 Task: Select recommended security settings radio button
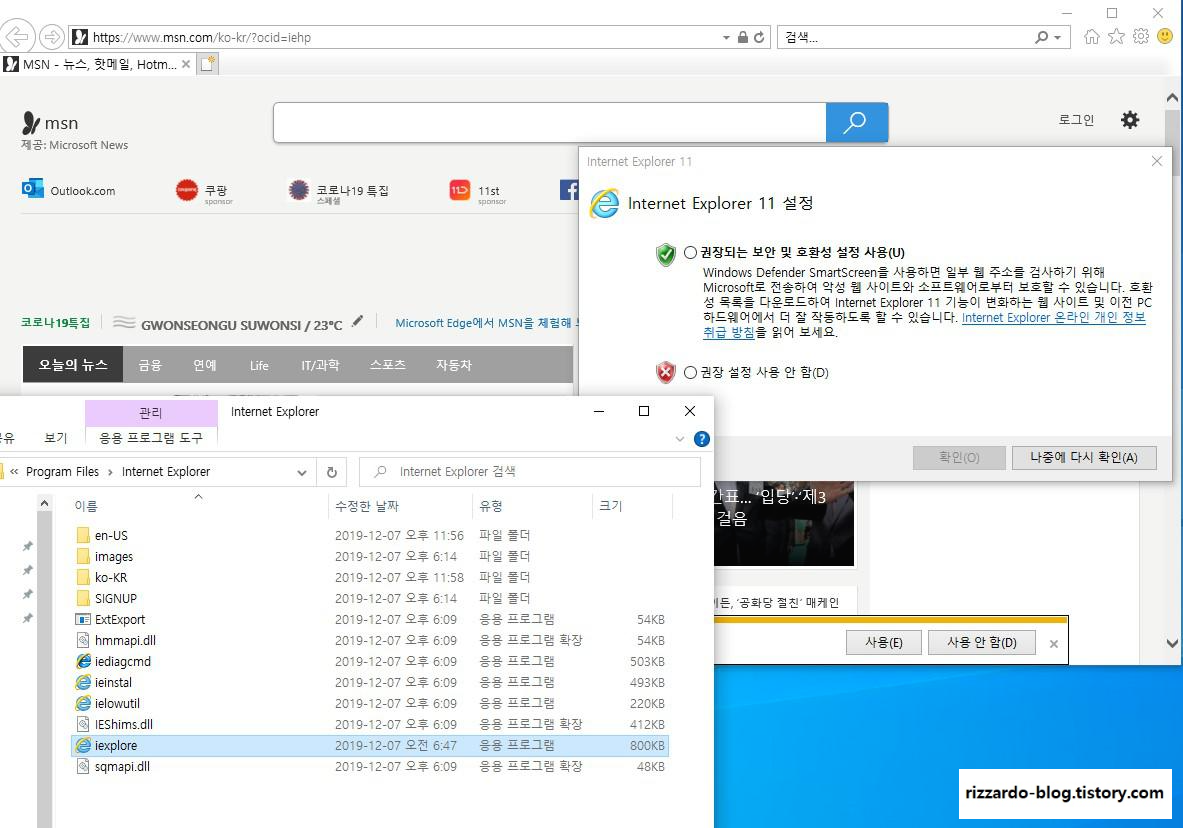690,253
